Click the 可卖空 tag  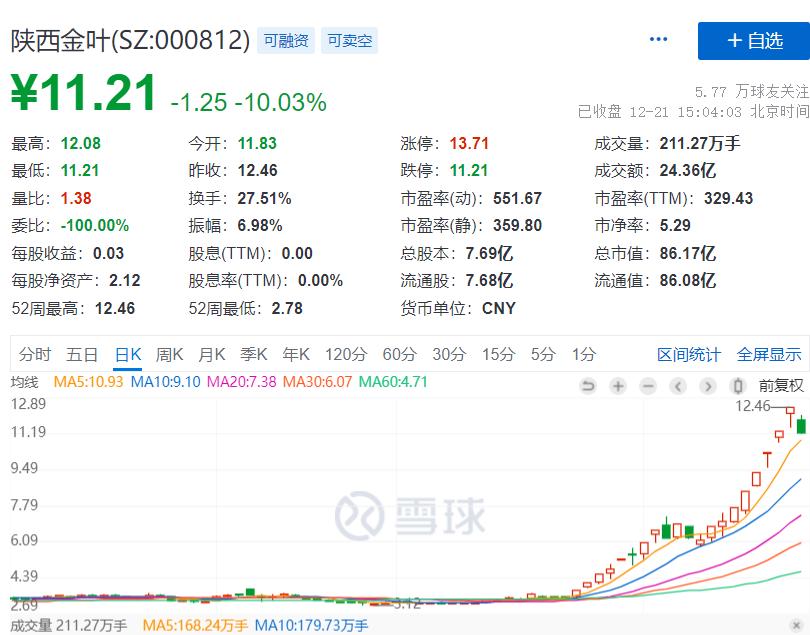(x=349, y=40)
